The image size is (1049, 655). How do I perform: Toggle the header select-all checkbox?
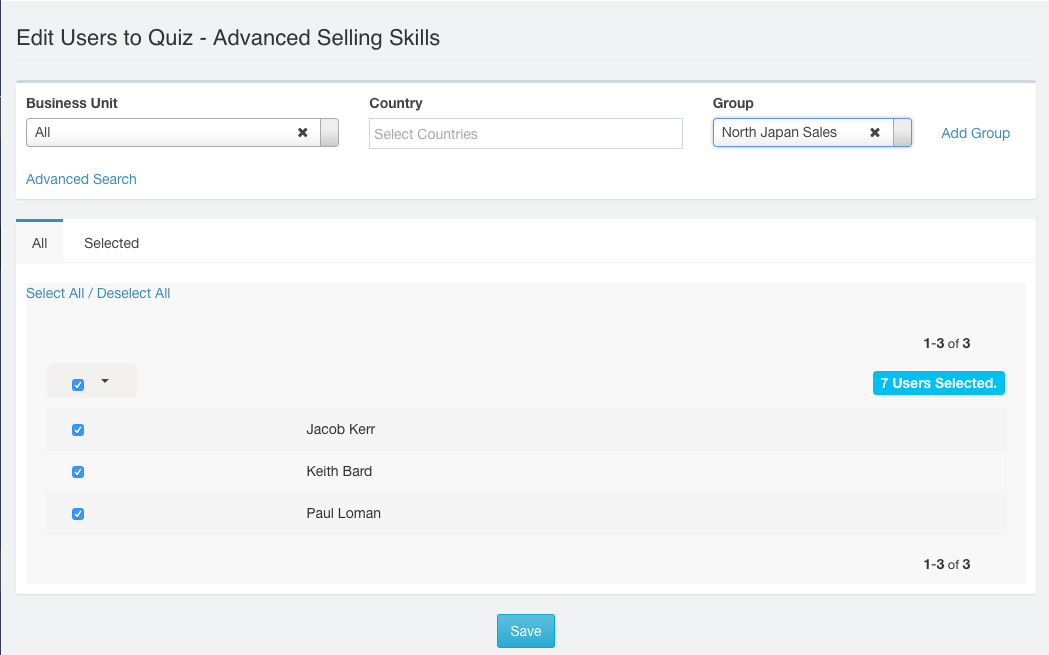(x=78, y=385)
